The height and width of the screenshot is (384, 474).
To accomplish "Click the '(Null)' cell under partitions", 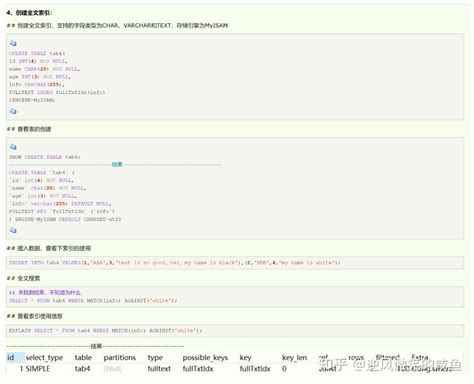I will tap(113, 369).
